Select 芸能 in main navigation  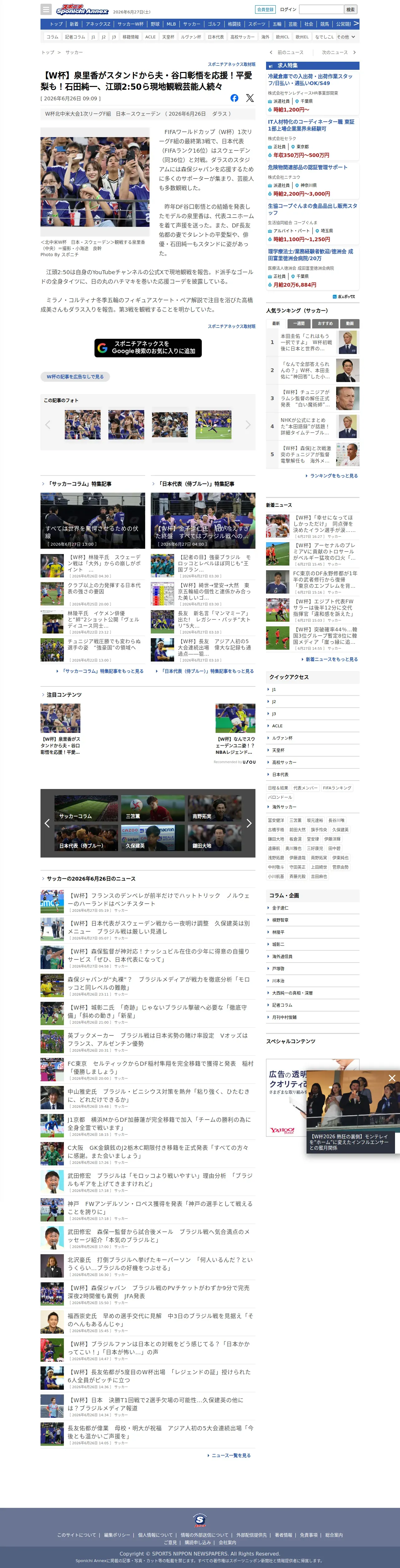293,24
